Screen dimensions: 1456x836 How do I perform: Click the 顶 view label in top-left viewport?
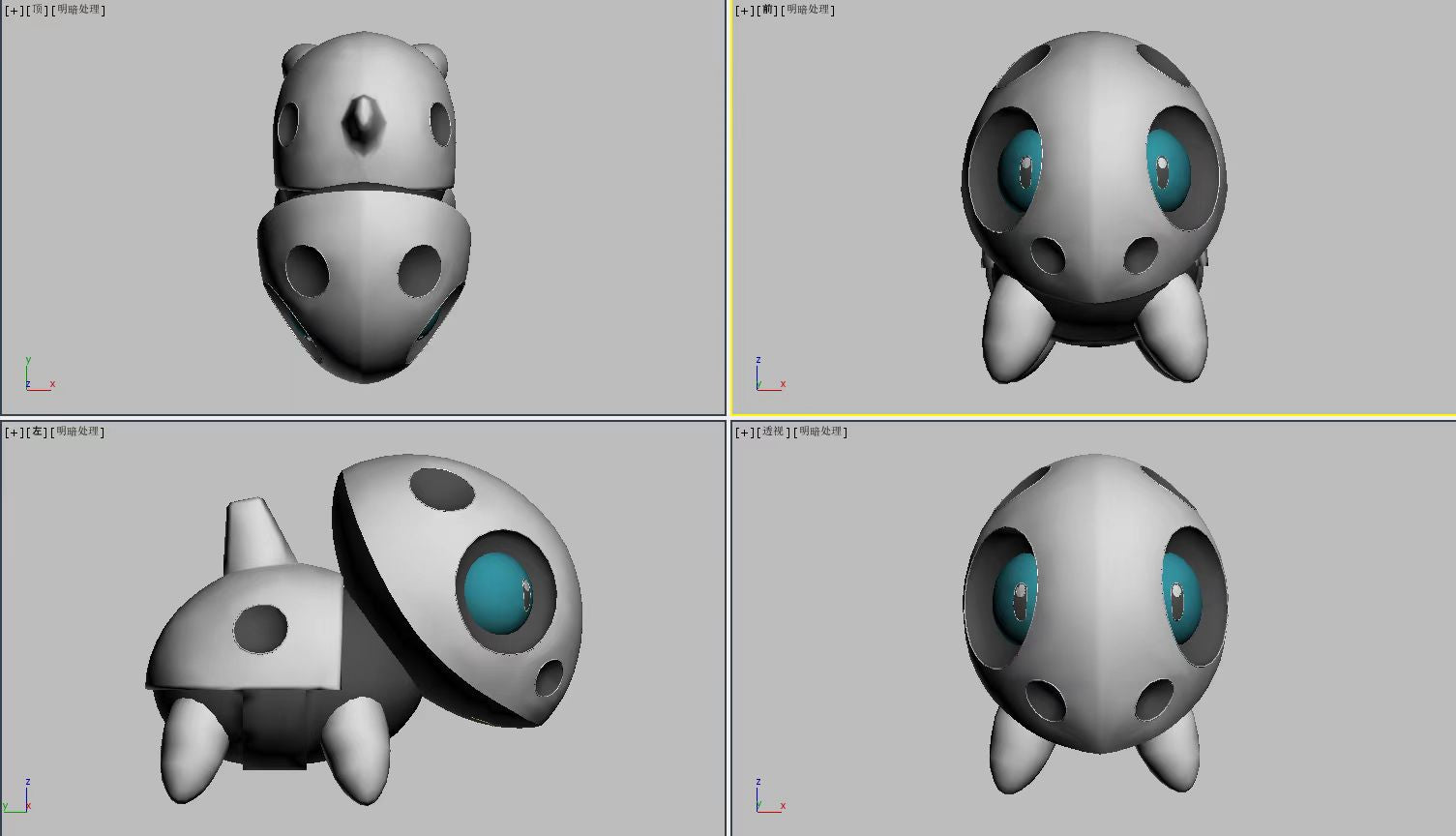tap(38, 10)
